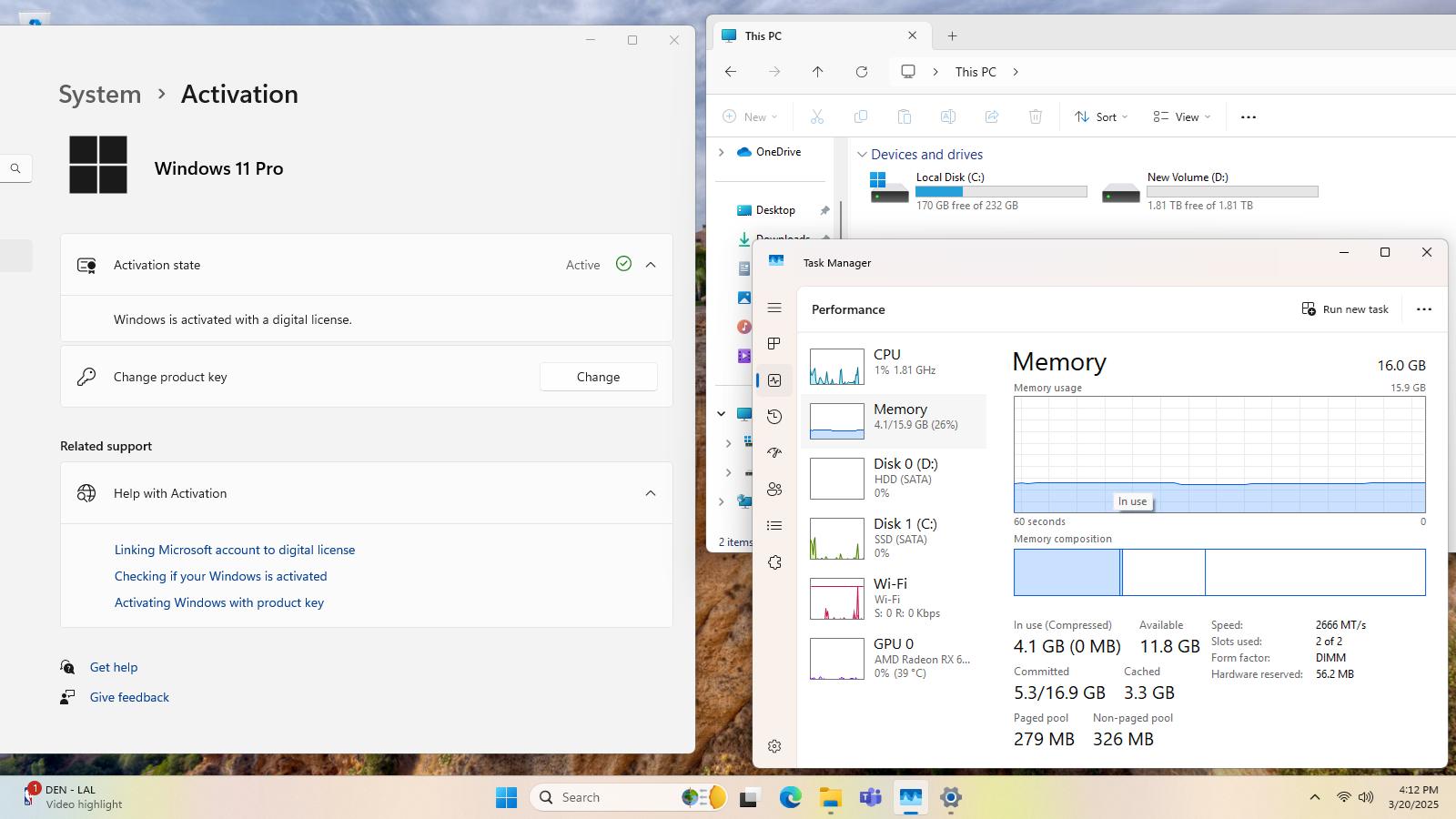Select Memory in the Performance list

coord(894,421)
